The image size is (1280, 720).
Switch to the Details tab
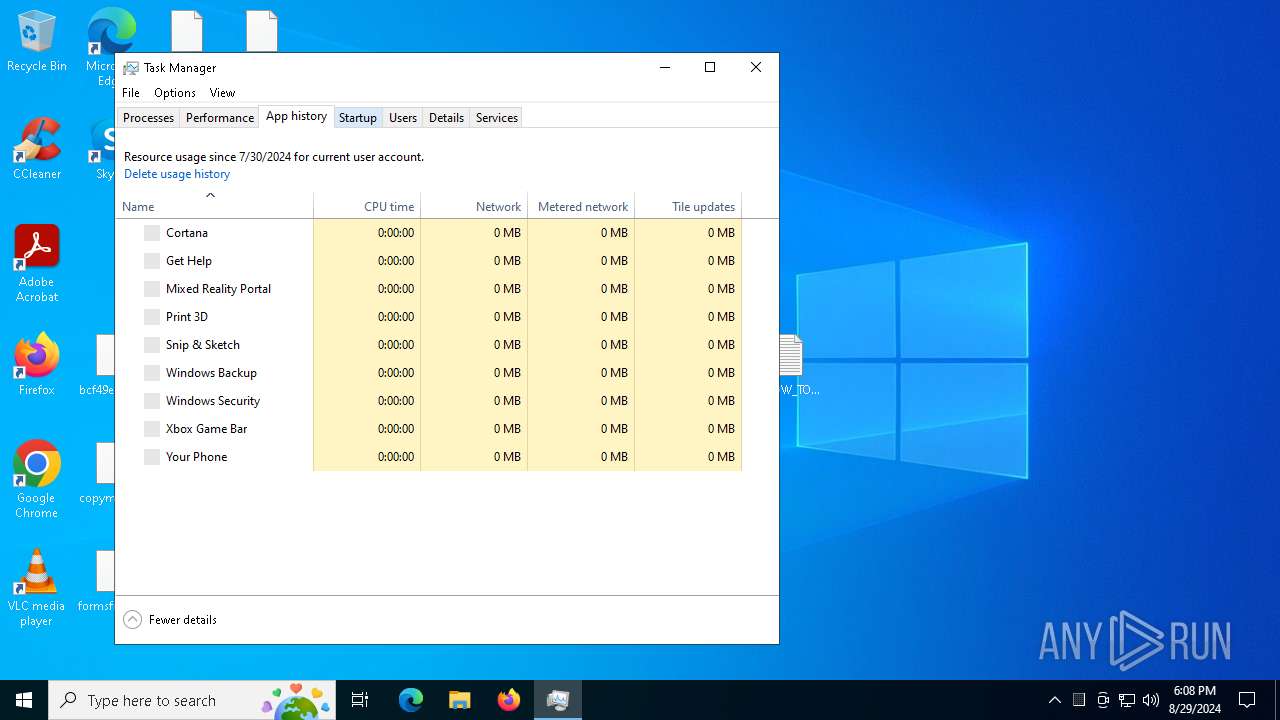pyautogui.click(x=446, y=118)
